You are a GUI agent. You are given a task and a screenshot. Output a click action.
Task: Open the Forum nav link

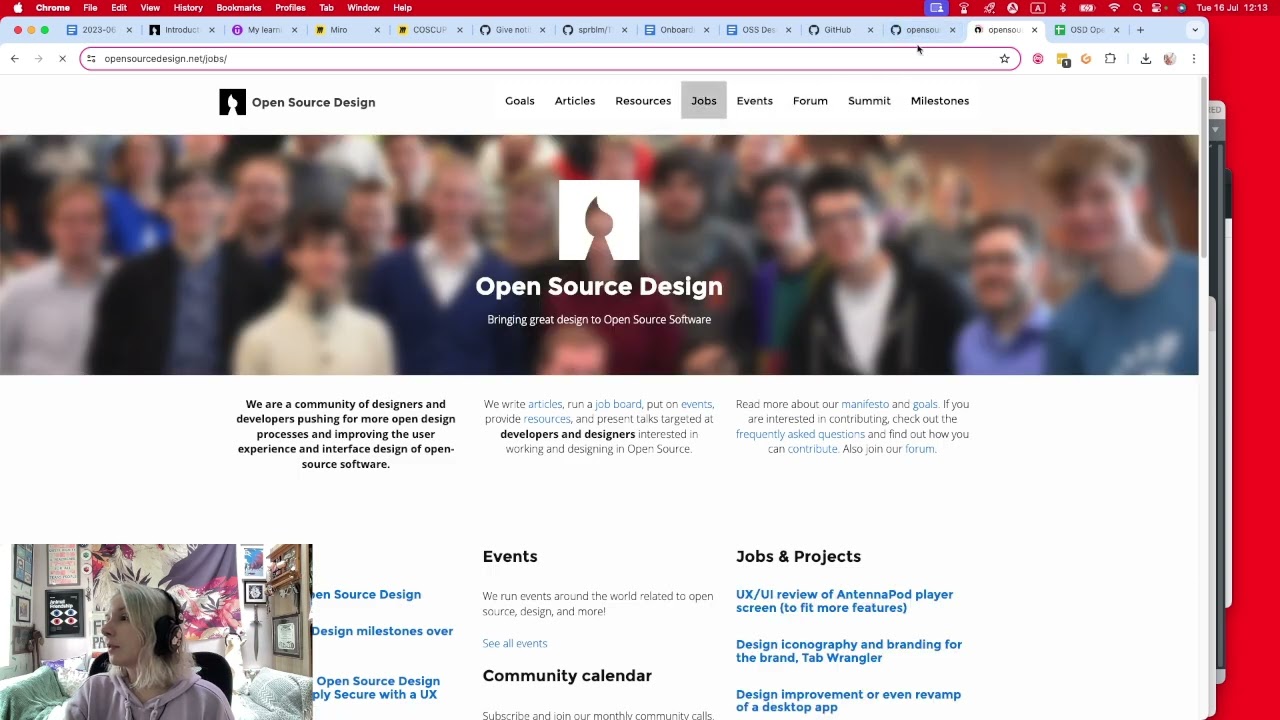[x=810, y=101]
